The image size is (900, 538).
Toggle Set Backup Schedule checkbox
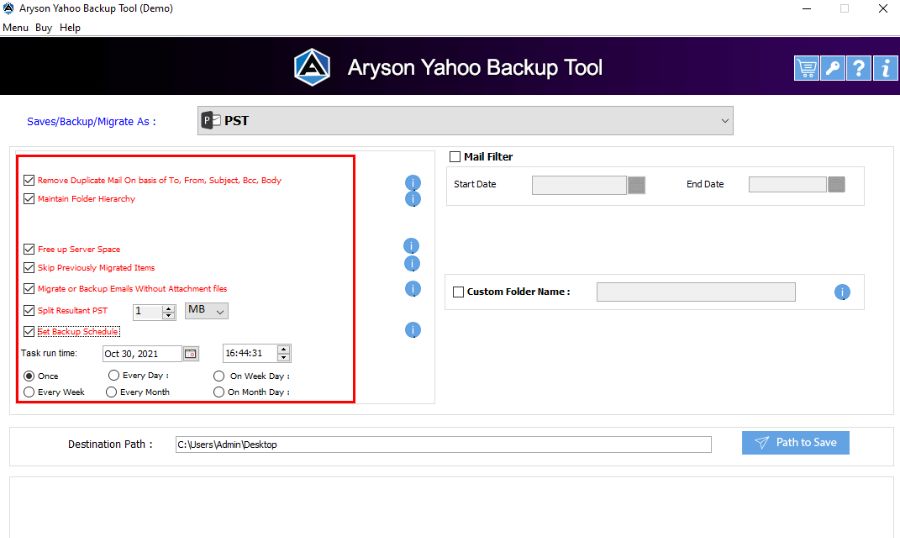pos(29,331)
